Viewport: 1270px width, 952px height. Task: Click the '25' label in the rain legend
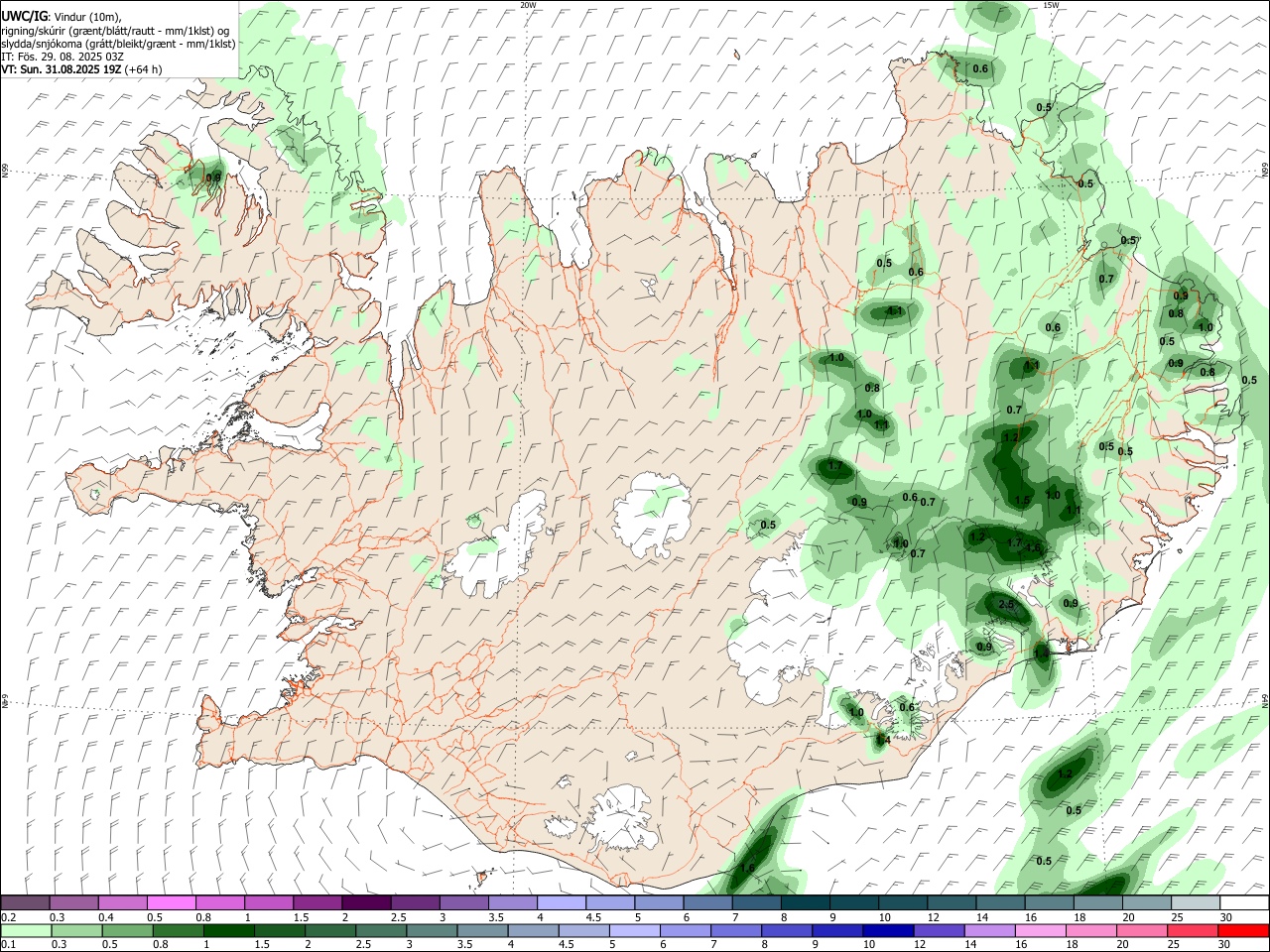[x=1173, y=945]
